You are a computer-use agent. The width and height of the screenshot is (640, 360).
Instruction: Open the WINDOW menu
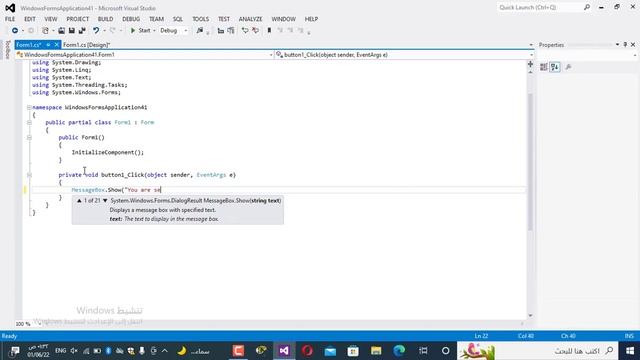284,19
